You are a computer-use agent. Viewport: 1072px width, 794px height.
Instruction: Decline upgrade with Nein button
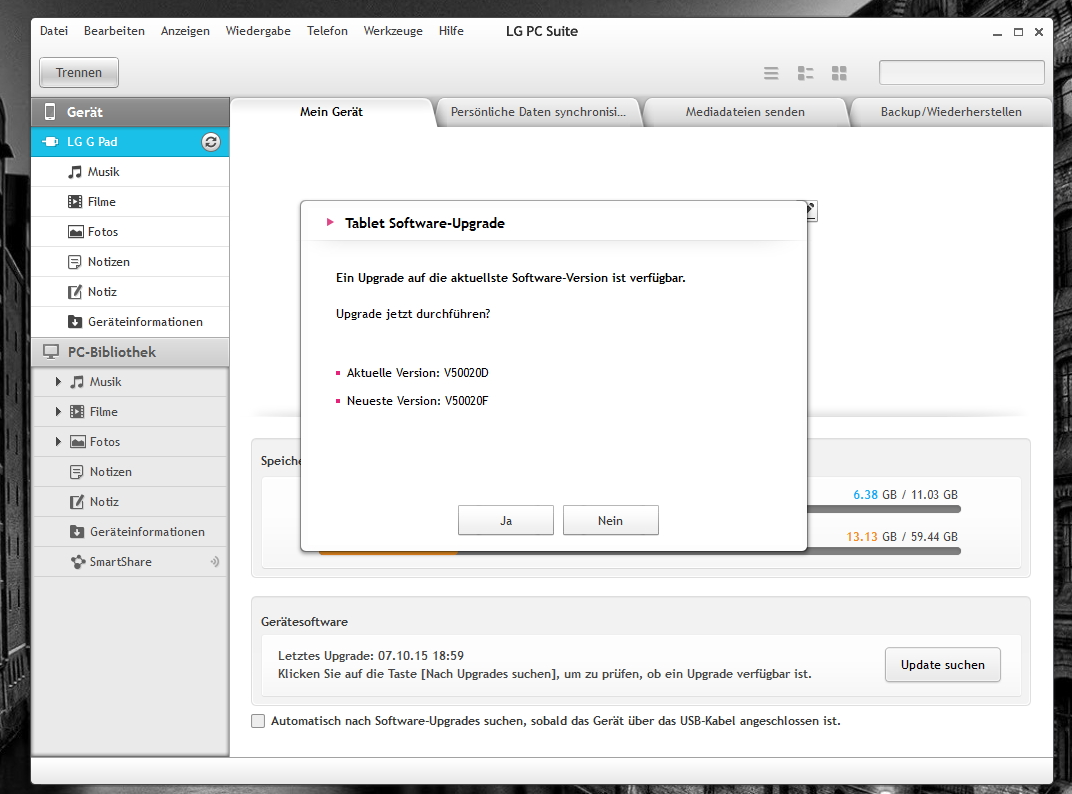click(x=611, y=520)
